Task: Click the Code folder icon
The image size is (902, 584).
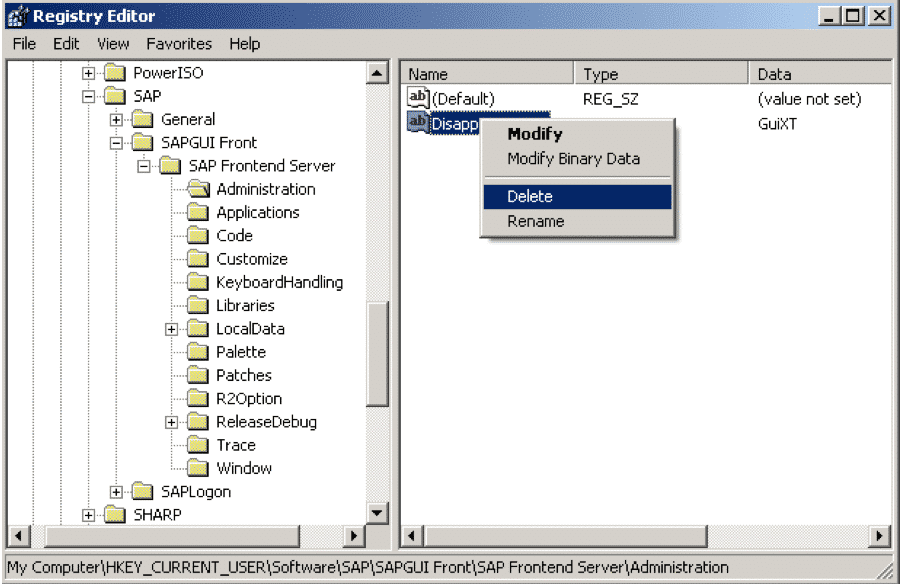Action: point(198,236)
